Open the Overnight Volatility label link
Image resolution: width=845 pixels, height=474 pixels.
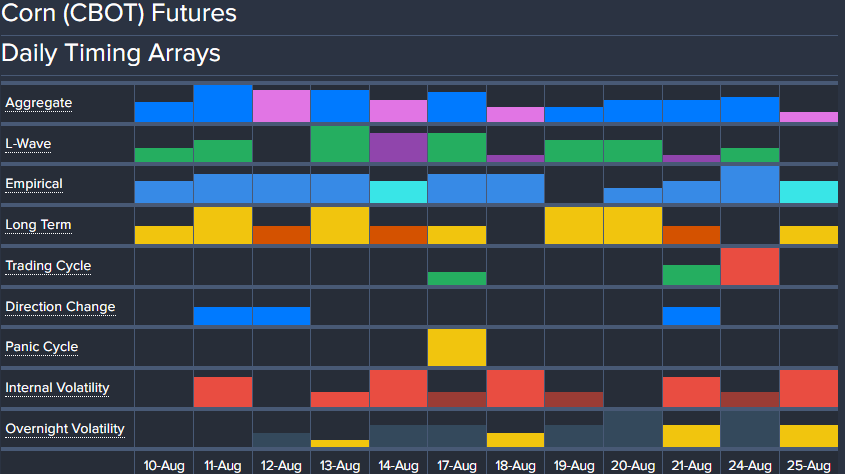(65, 429)
